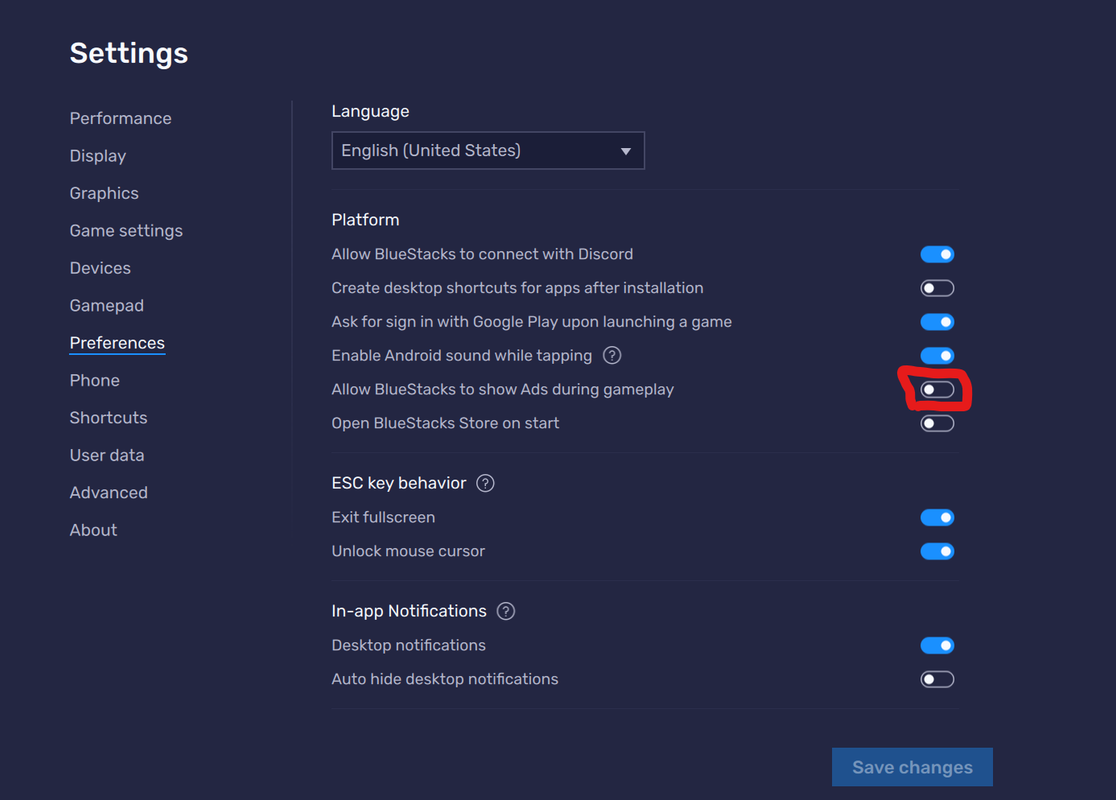
Task: Open the Shortcuts settings section
Action: (x=108, y=418)
